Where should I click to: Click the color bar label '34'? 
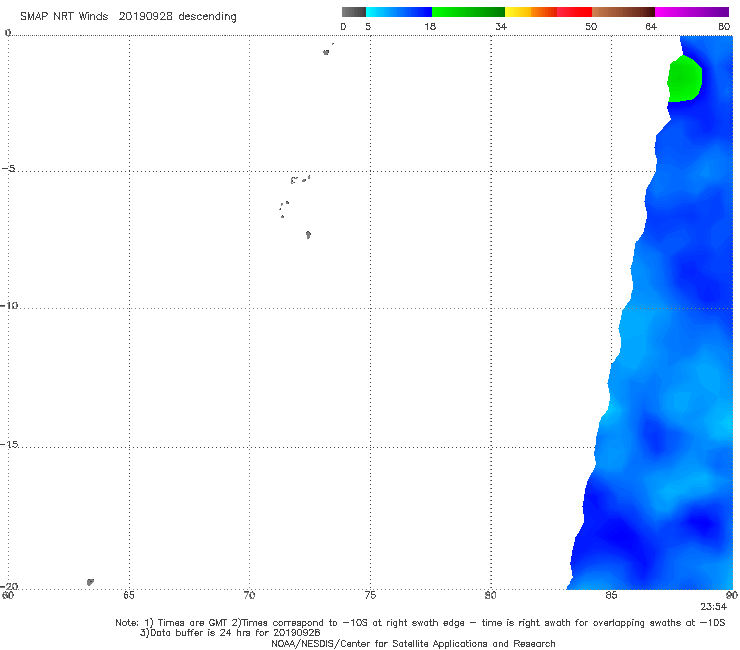(501, 27)
